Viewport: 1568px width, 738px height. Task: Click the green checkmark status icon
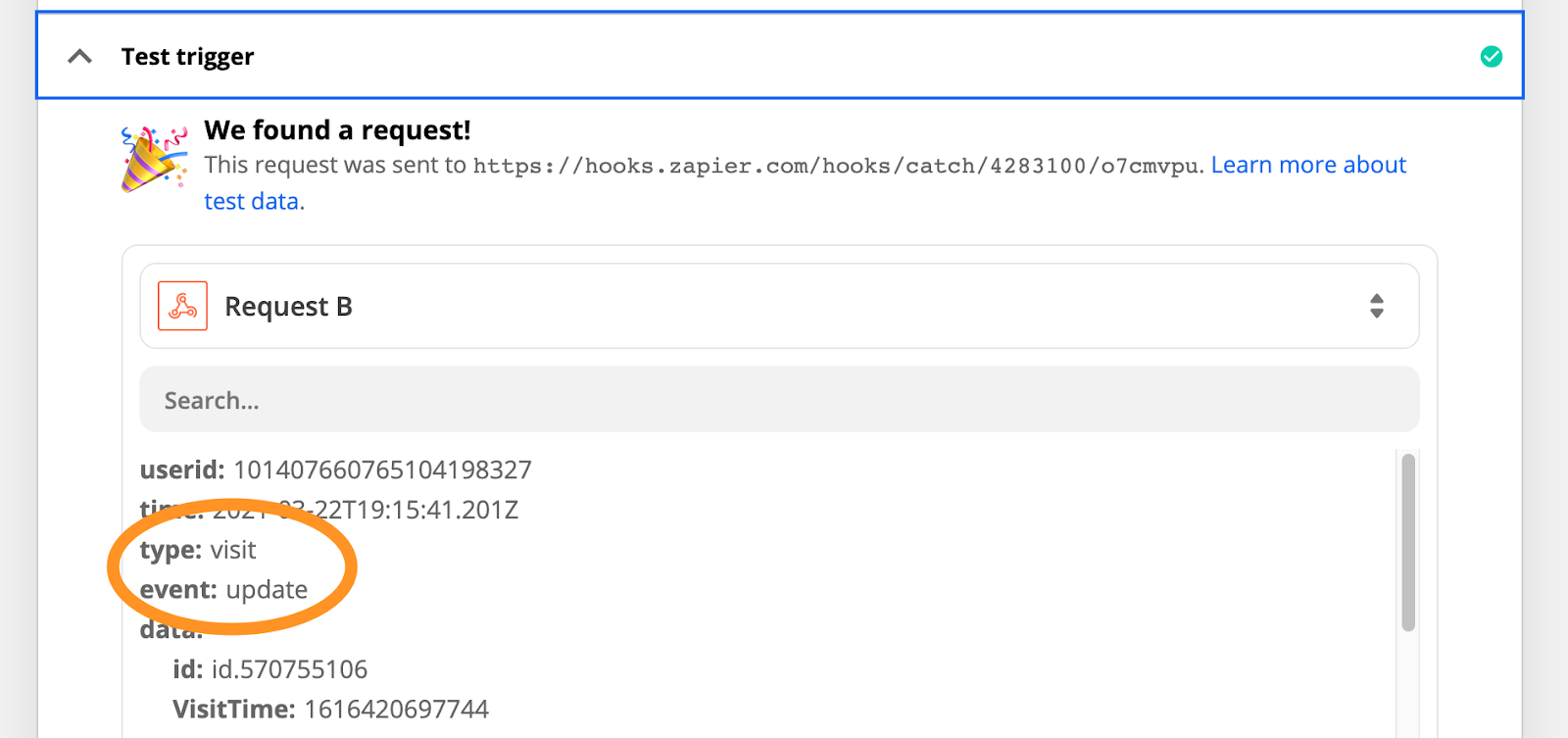click(1491, 57)
